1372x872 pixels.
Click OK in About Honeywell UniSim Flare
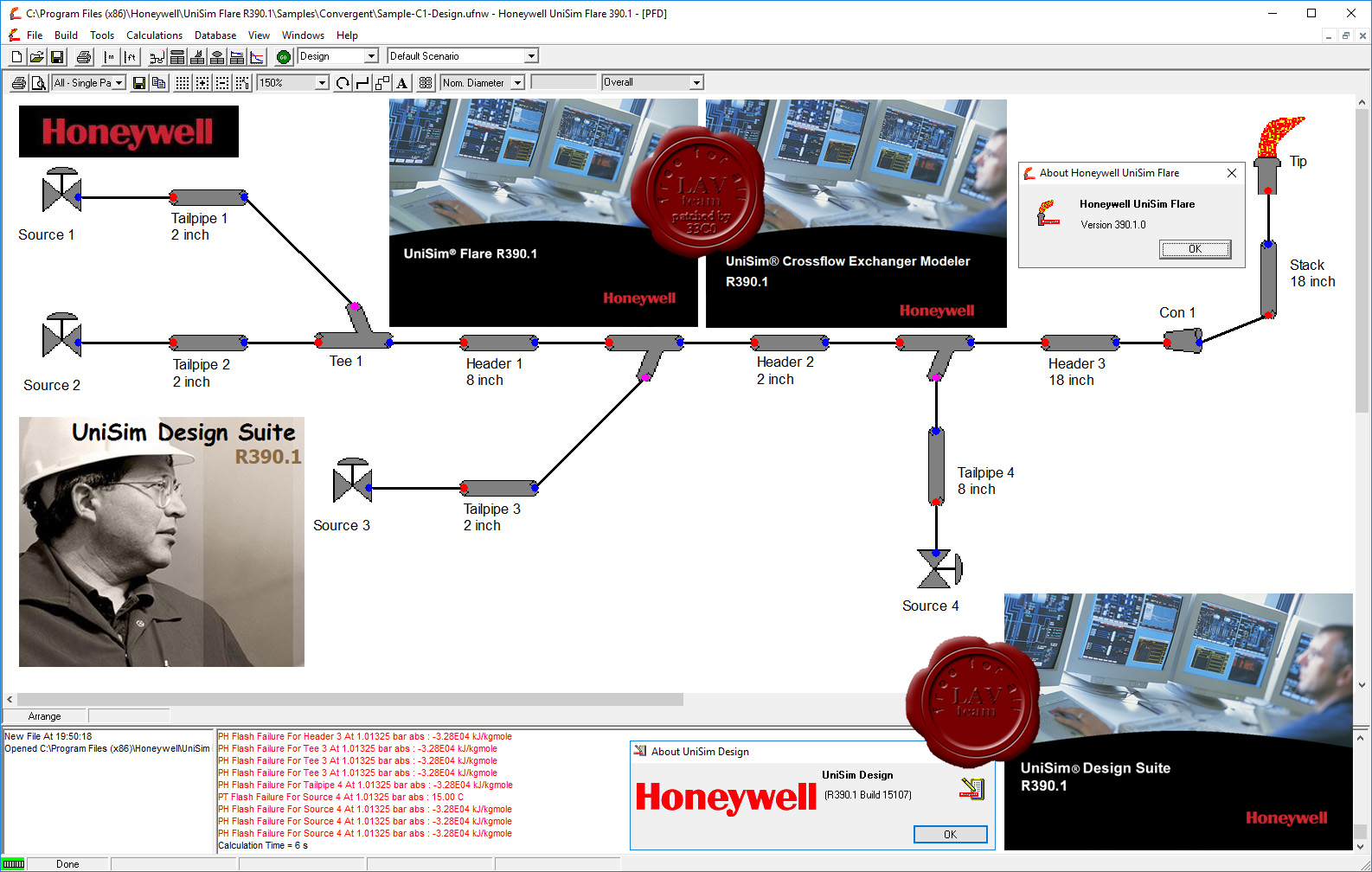pos(1195,249)
